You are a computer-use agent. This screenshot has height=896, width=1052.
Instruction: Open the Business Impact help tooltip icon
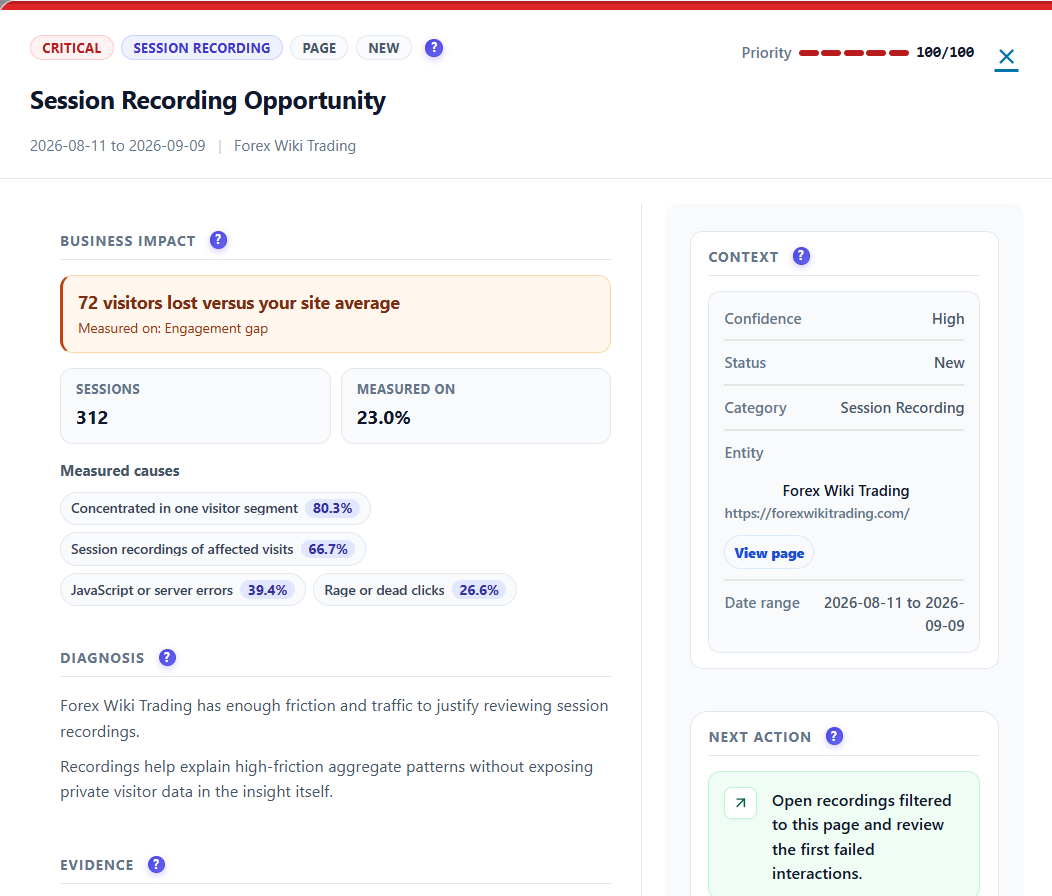tap(218, 240)
